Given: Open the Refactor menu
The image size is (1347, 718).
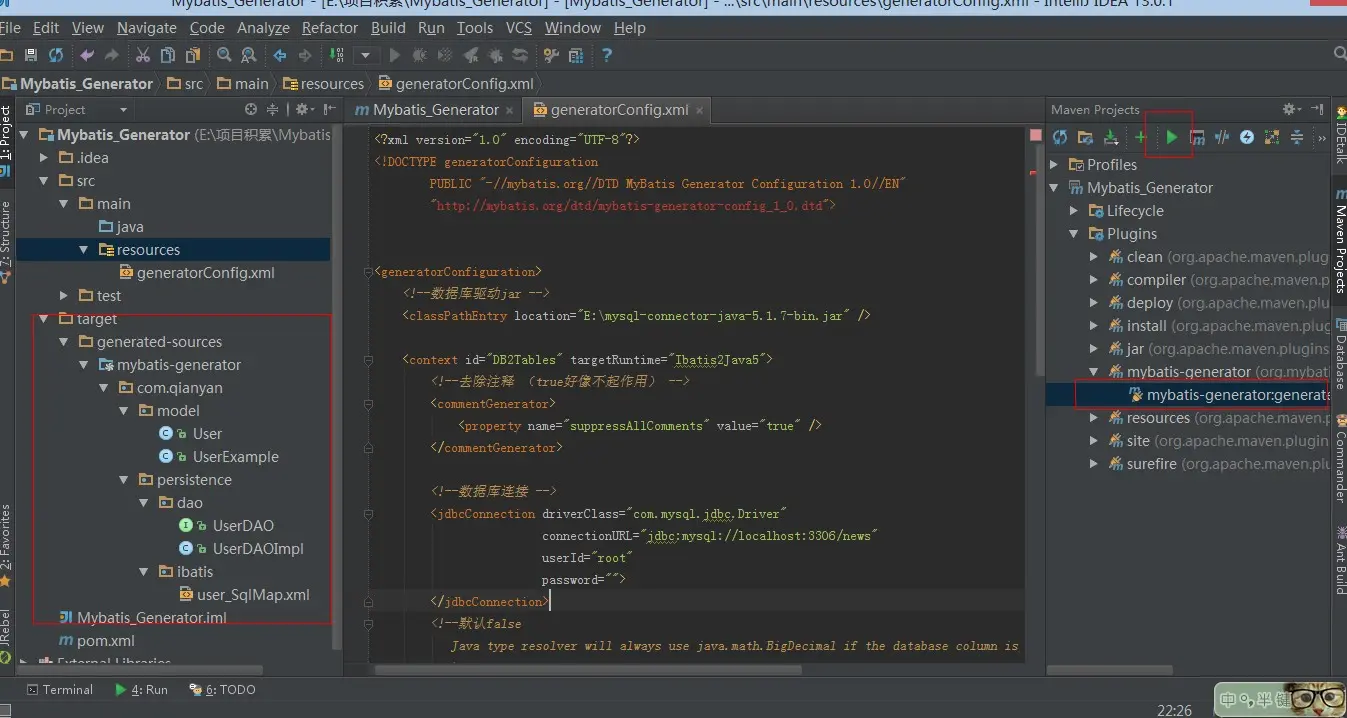Looking at the screenshot, I should [329, 28].
